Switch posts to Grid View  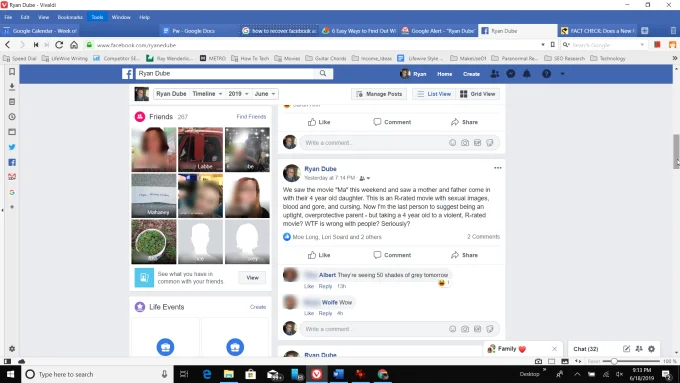pos(477,94)
